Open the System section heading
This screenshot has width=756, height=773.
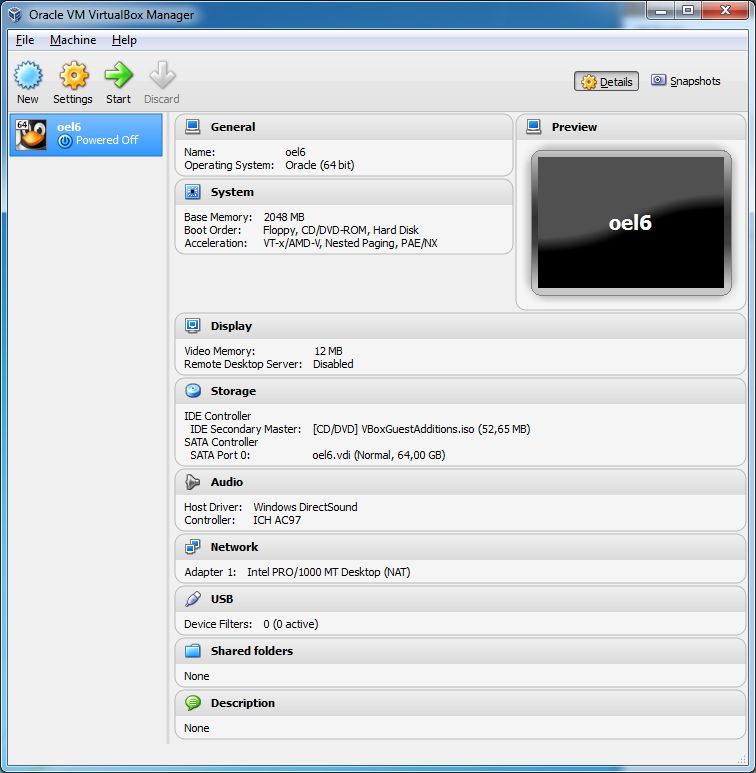(232, 192)
